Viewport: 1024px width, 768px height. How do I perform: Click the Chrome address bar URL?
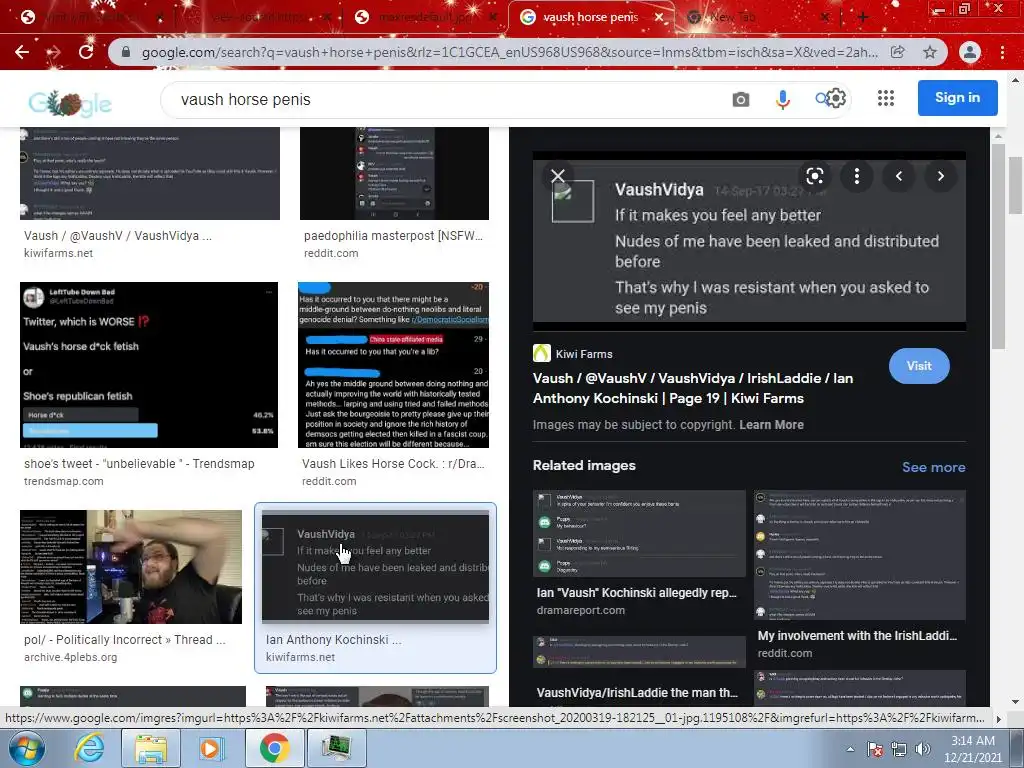509,52
